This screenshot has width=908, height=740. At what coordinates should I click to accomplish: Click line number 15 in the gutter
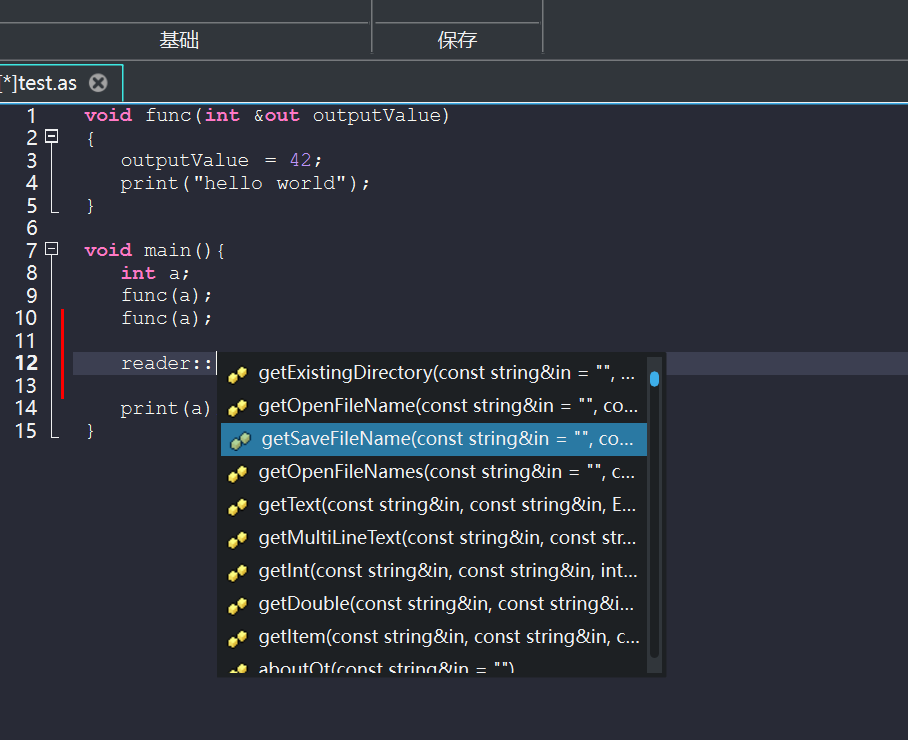click(26, 431)
